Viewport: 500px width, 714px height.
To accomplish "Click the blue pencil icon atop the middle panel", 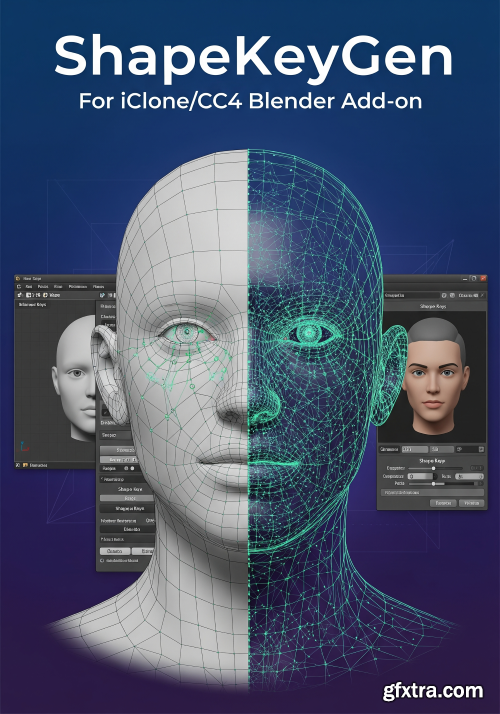I will [x=102, y=295].
